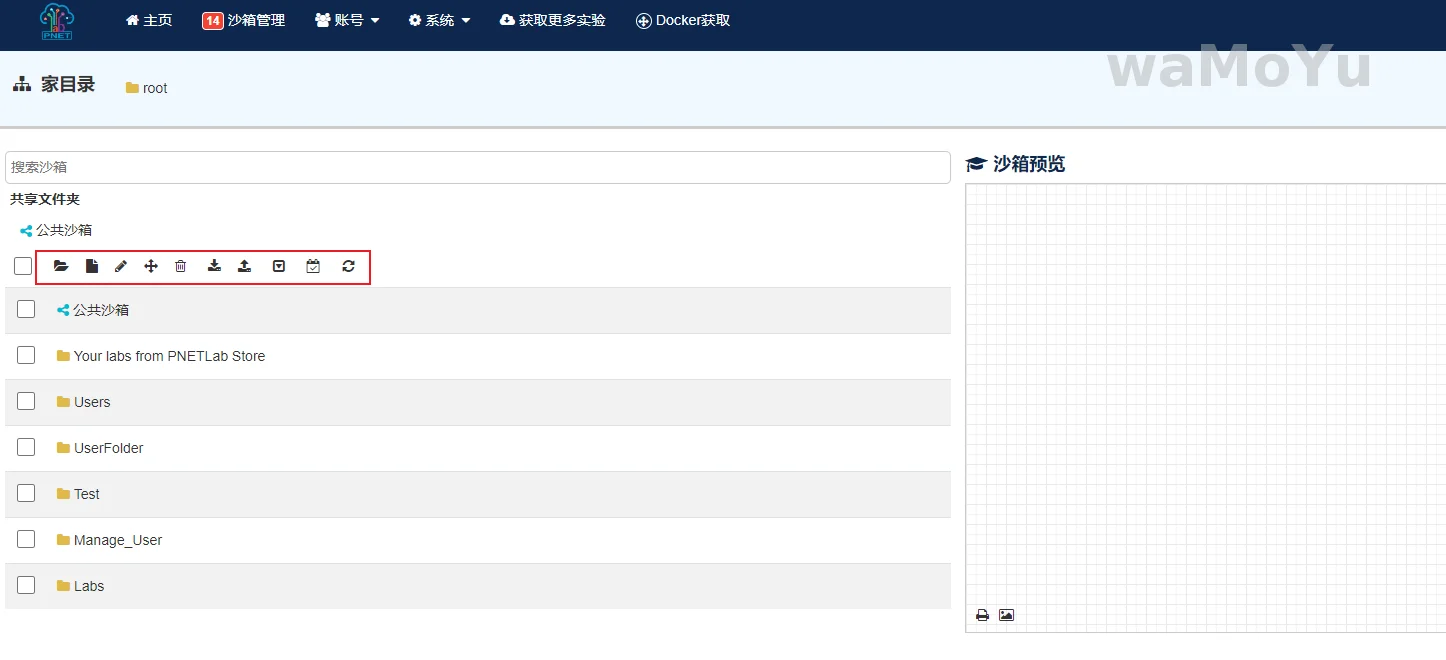Go to the 主页 menu item
Screen dimensions: 1446x660
tap(149, 20)
